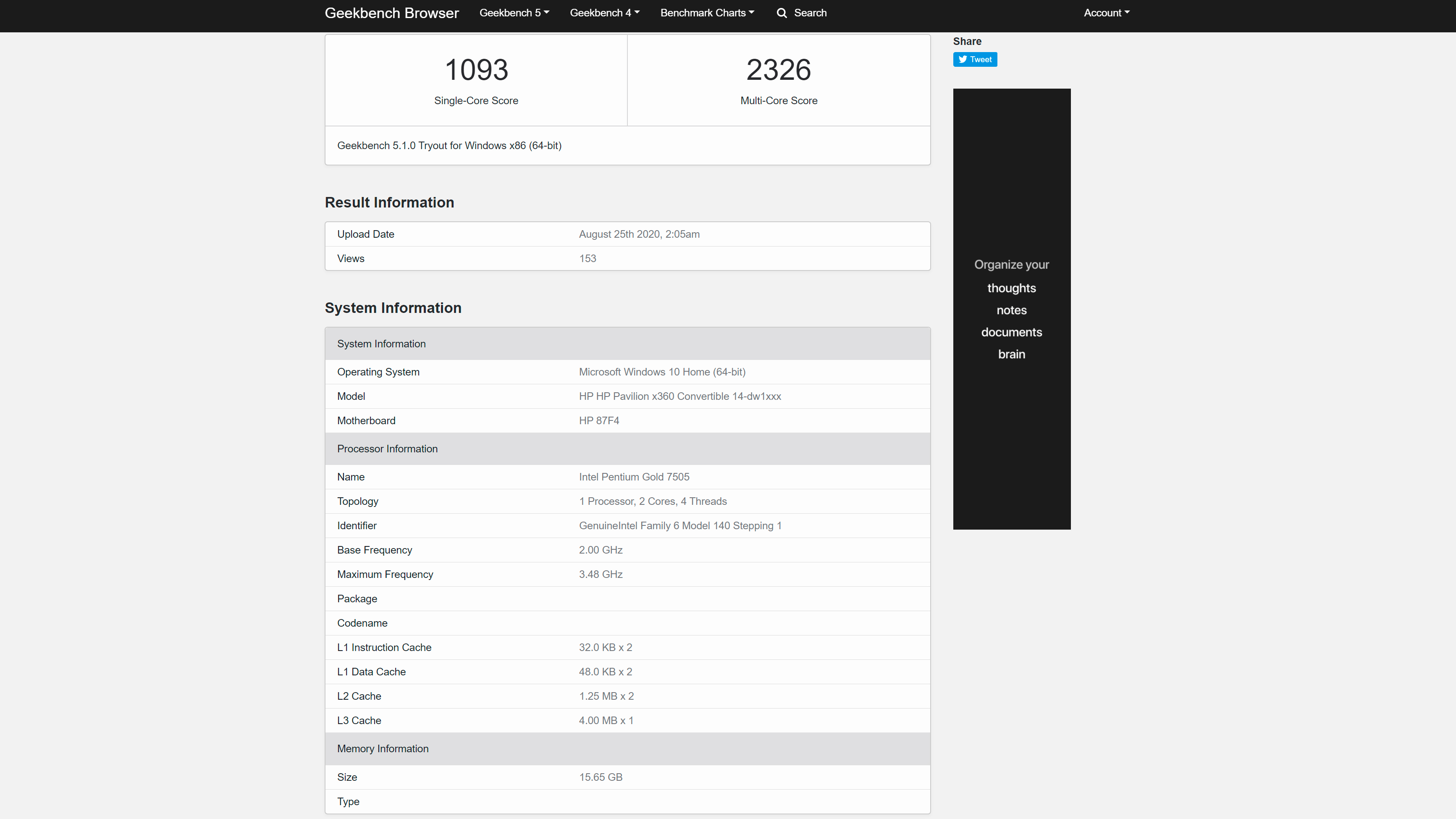
Task: Click the Twitter bird Tweet button
Action: [975, 59]
